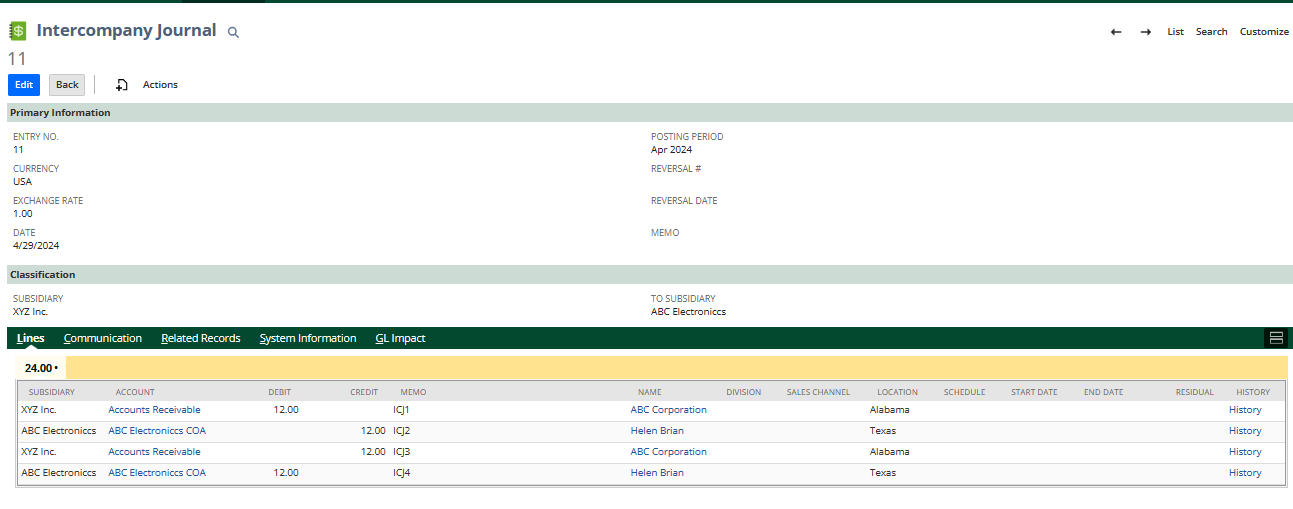View History for the ICJ4 line

(x=1245, y=473)
